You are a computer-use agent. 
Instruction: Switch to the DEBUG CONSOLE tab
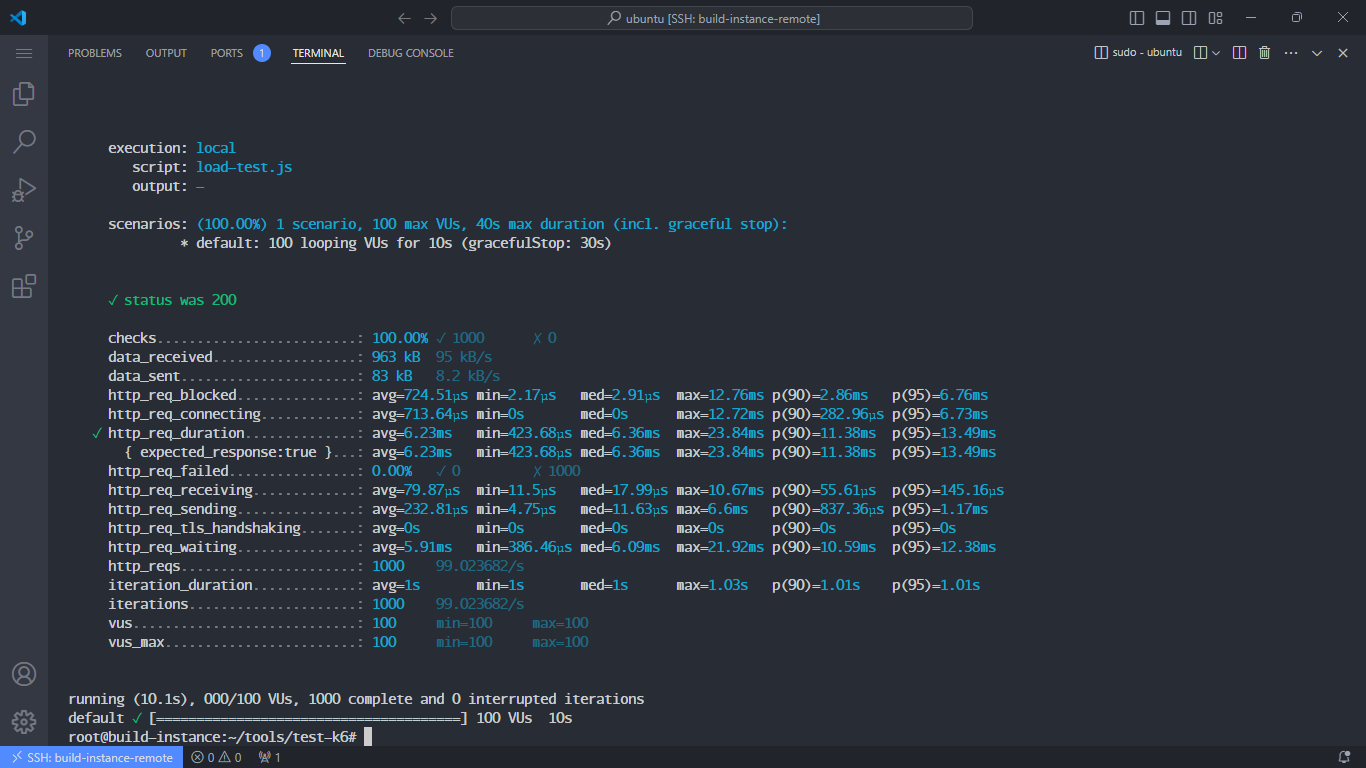tap(411, 53)
